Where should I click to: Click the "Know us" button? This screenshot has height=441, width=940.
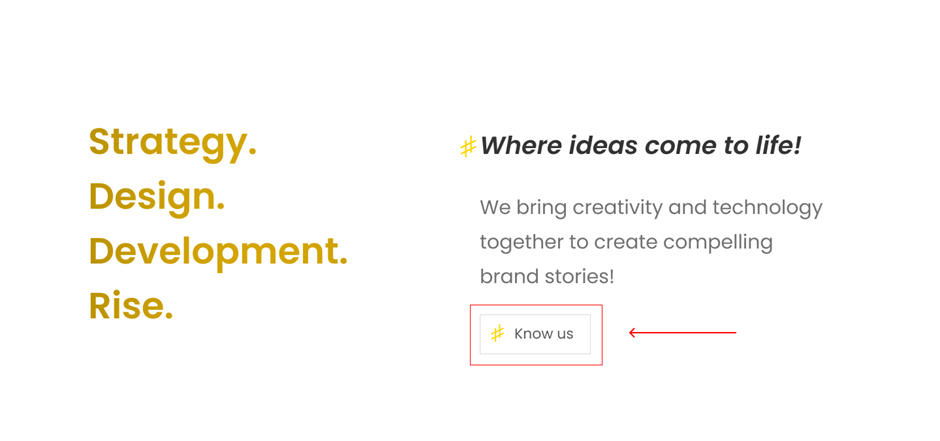click(536, 334)
